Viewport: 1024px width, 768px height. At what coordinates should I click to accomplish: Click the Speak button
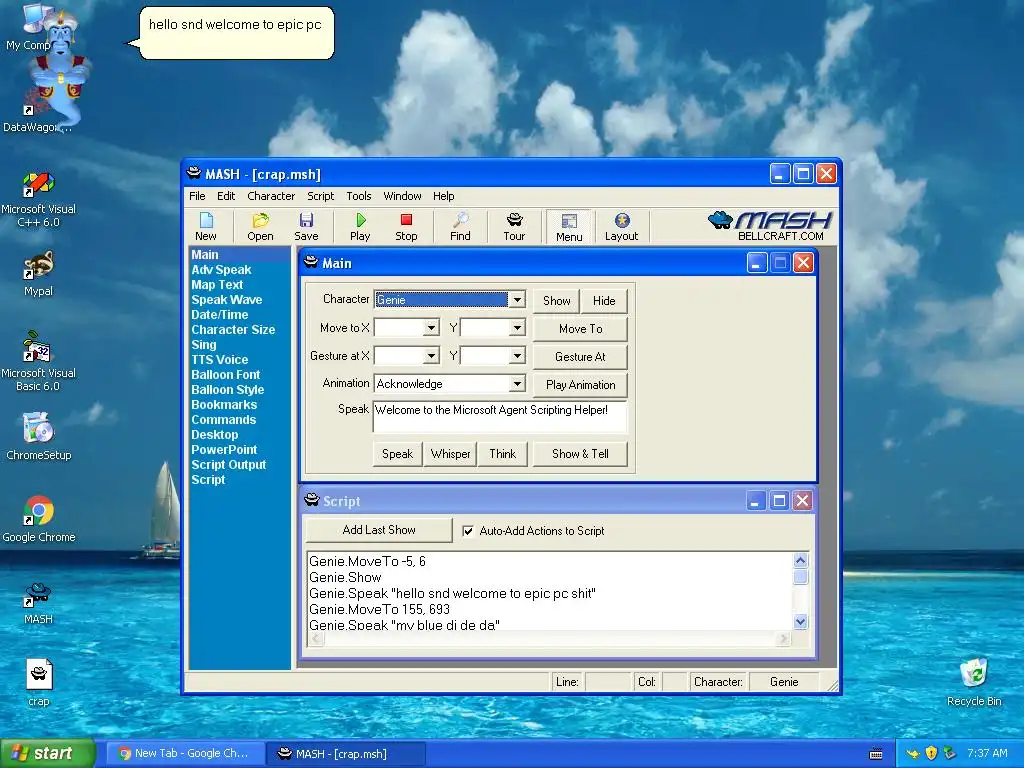click(x=397, y=454)
